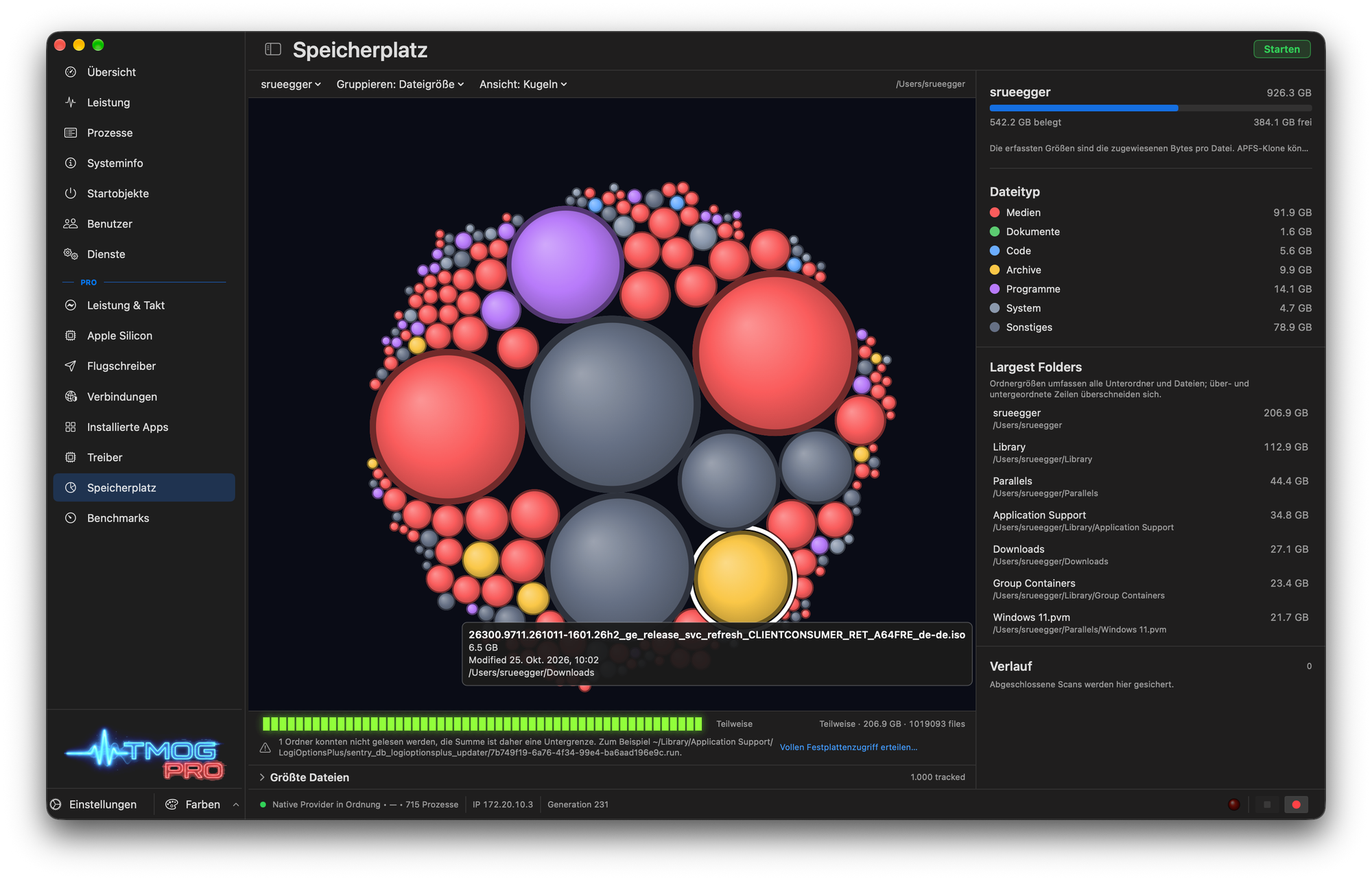Select the Group Containers folder row
Image resolution: width=1372 pixels, height=881 pixels.
point(1150,589)
